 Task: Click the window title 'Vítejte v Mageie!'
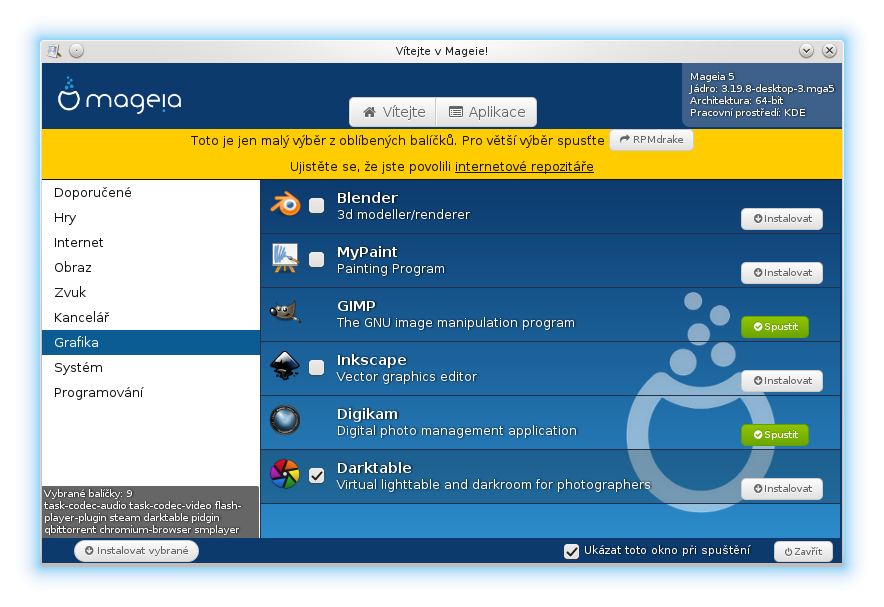(442, 51)
